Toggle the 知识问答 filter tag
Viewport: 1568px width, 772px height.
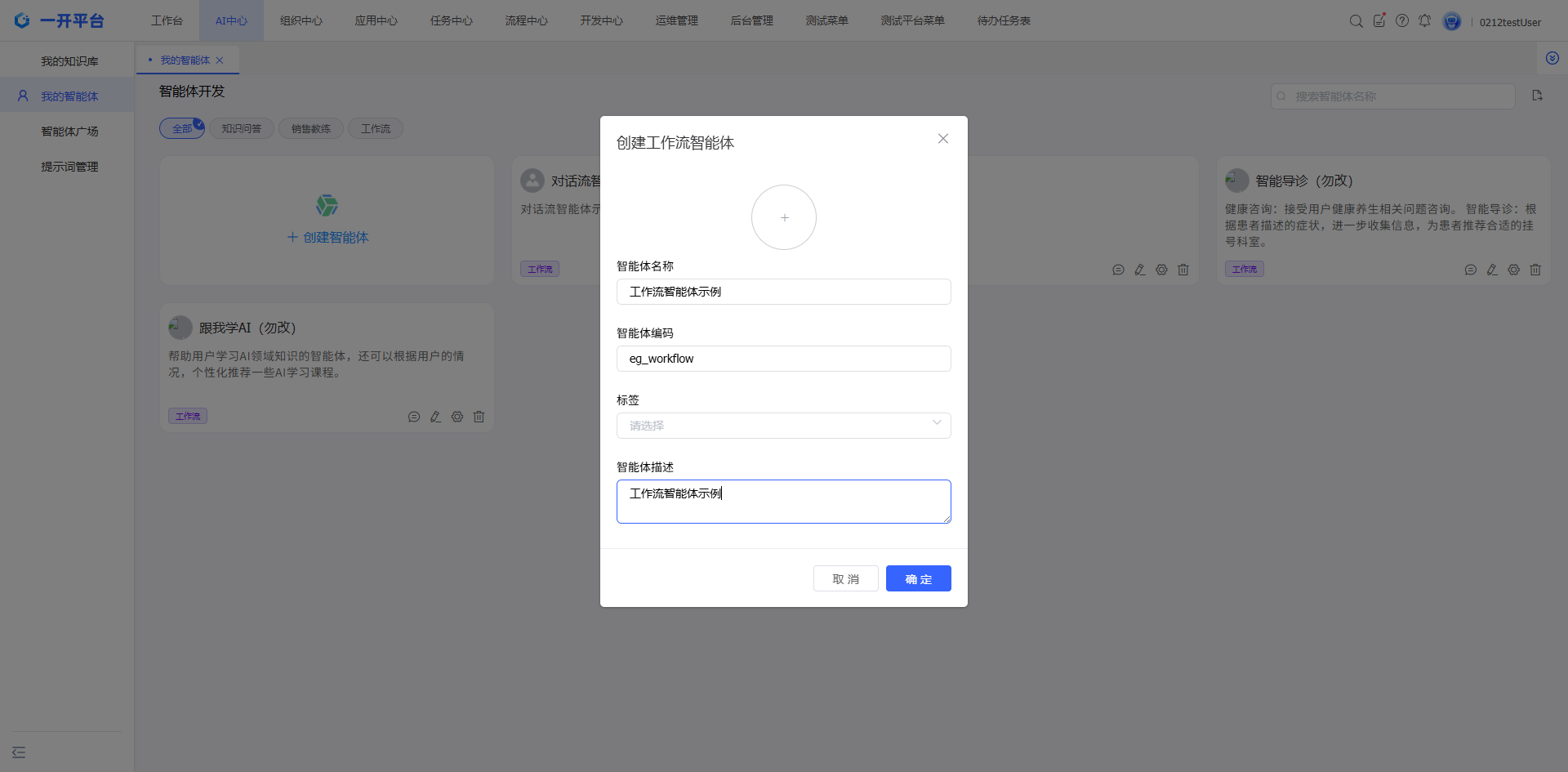click(x=242, y=129)
